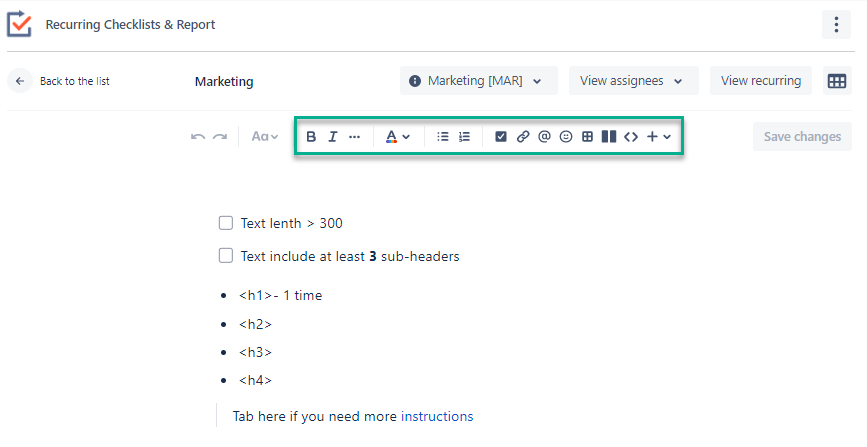
Task: Follow the 'instructions' link
Action: 437,416
